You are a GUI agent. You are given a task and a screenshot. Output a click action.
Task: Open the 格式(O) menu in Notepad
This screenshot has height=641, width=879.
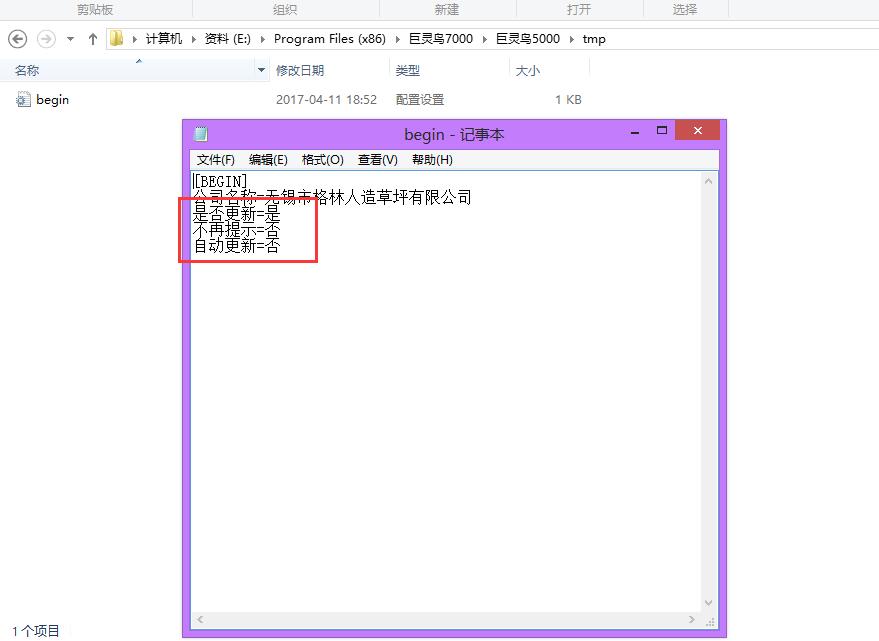click(322, 160)
